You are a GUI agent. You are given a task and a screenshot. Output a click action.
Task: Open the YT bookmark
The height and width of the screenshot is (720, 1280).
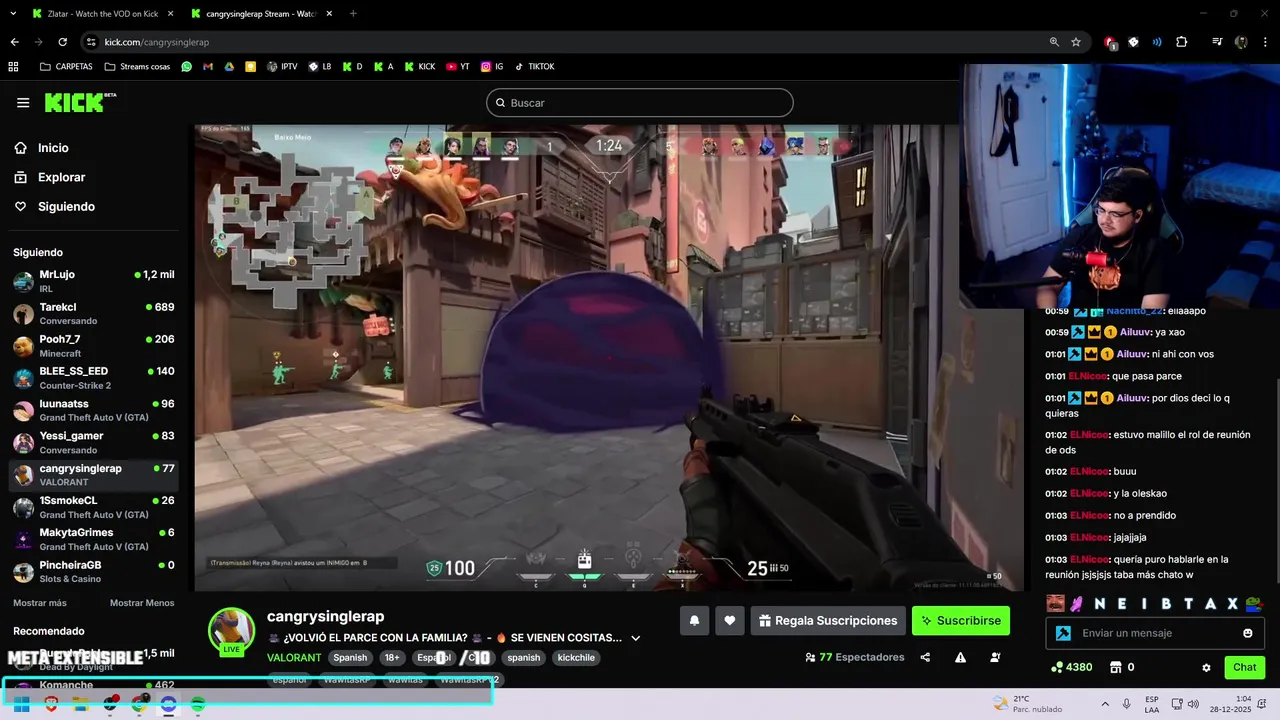(x=458, y=67)
